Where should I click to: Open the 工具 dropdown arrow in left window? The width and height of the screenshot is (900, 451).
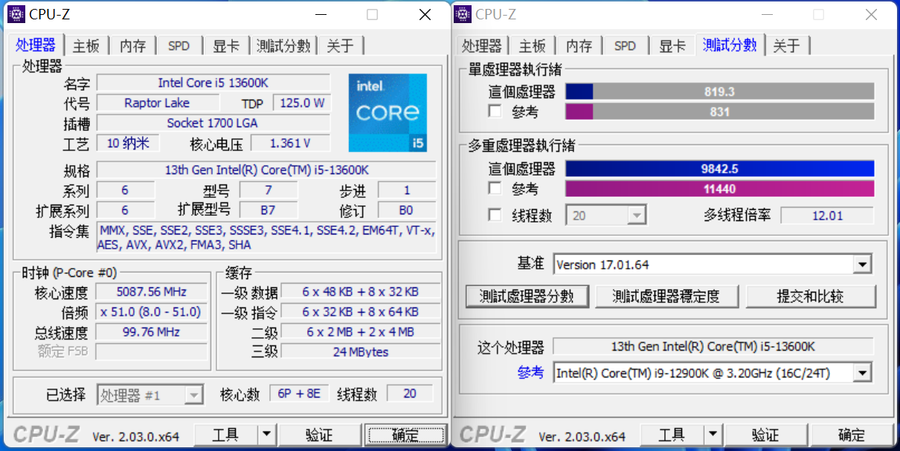pos(266,435)
